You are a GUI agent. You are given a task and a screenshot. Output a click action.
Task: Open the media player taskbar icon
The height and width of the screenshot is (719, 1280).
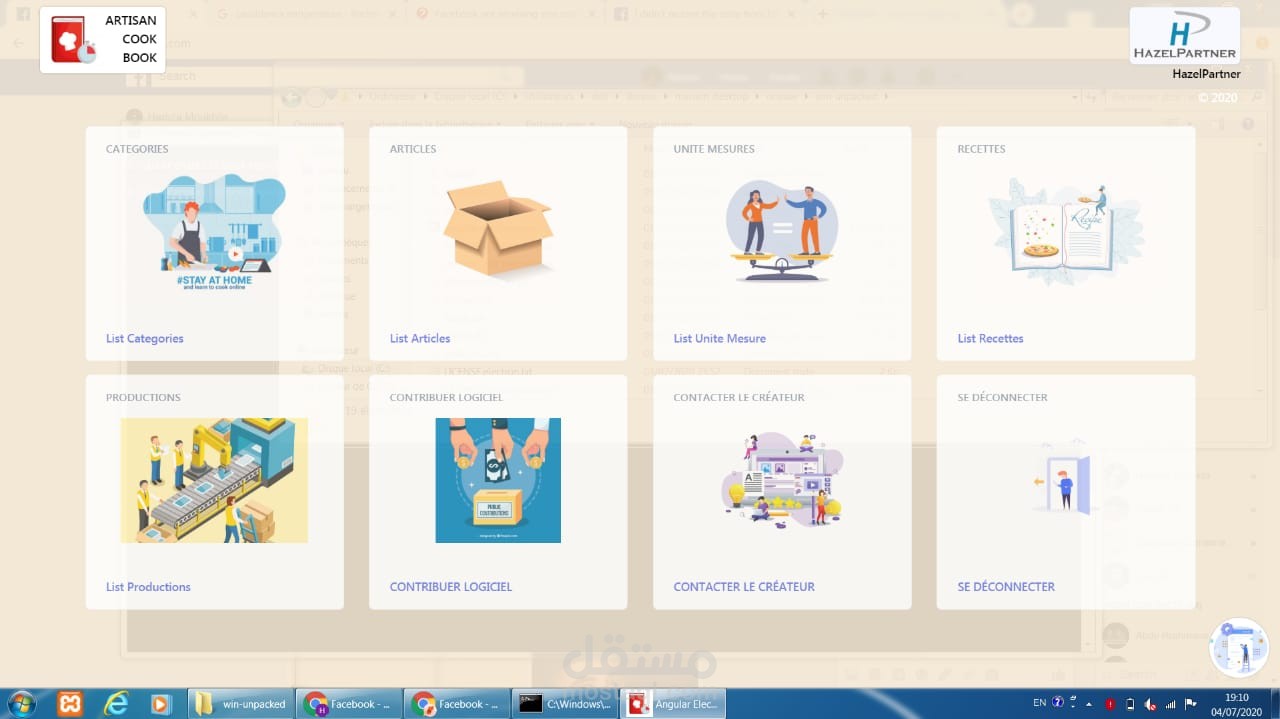coord(161,704)
